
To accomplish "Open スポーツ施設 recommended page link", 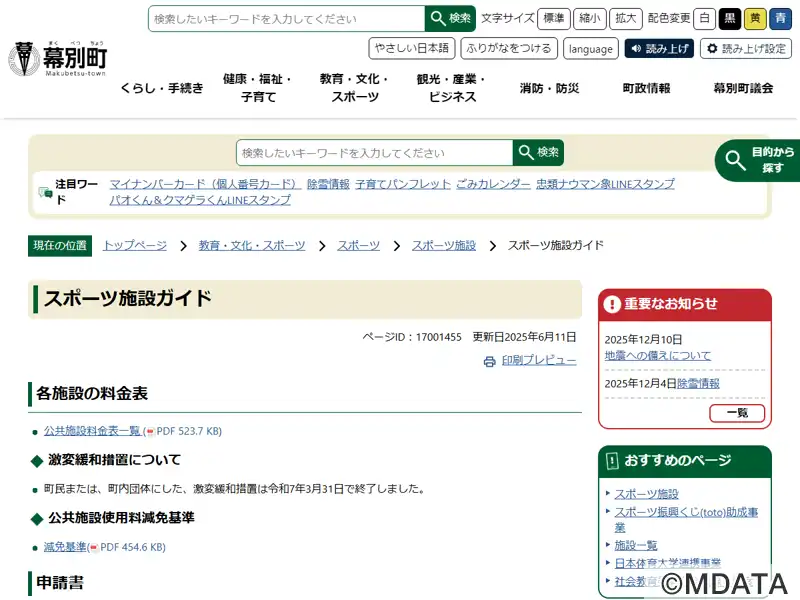I will coord(646,494).
